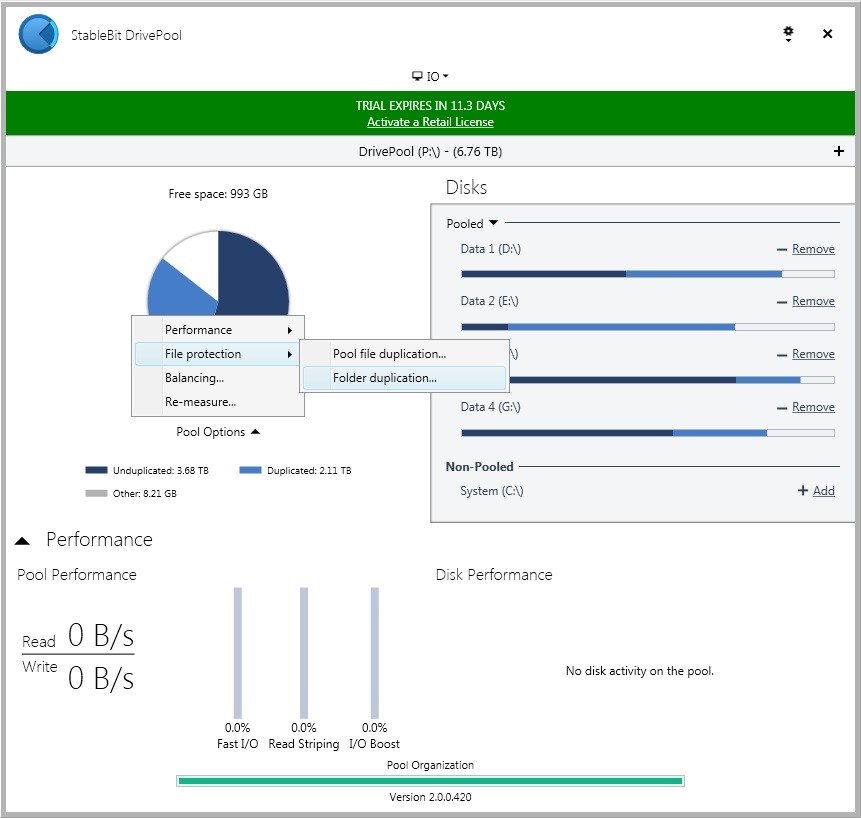
Task: Click the Data 4 (G:\) usage bar
Action: tap(648, 433)
